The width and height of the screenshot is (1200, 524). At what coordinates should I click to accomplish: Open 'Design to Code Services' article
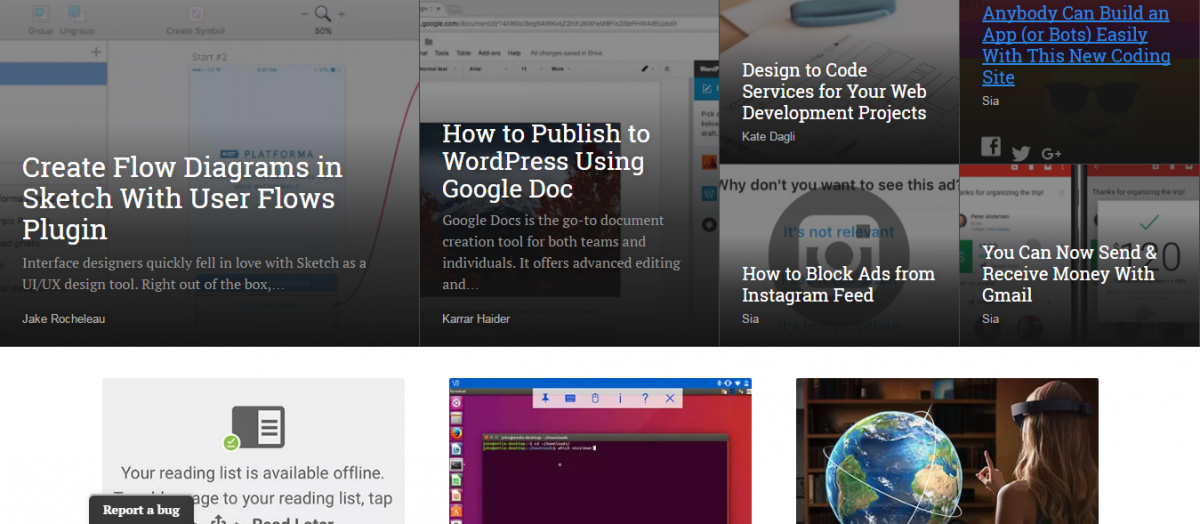(x=834, y=91)
